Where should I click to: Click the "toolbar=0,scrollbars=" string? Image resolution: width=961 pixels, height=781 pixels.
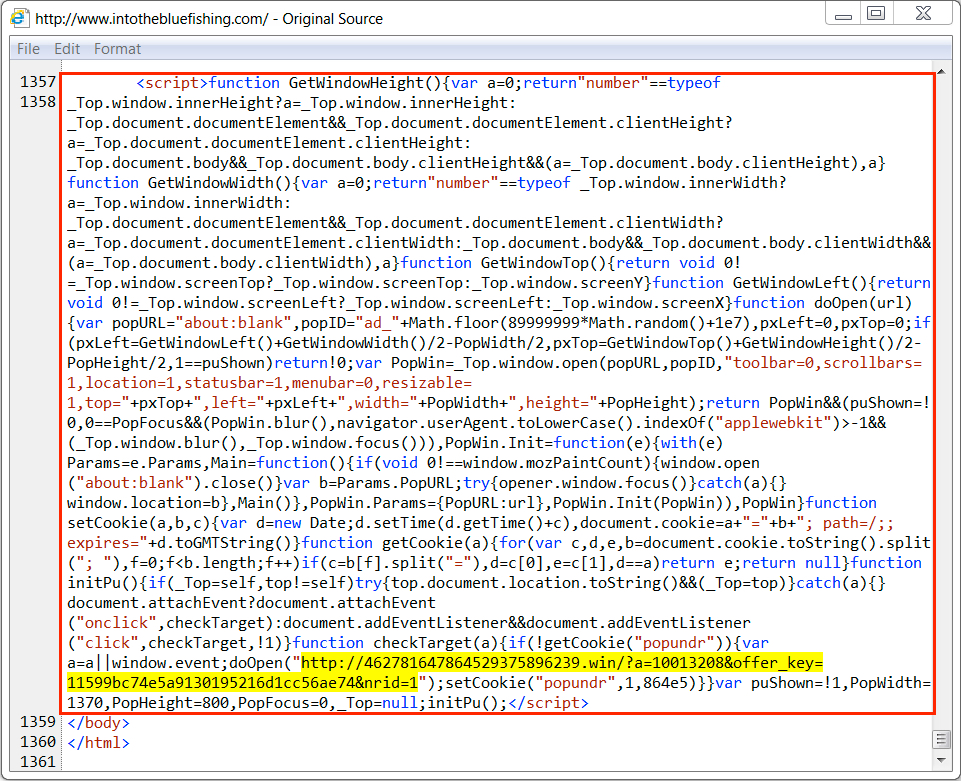click(x=823, y=363)
